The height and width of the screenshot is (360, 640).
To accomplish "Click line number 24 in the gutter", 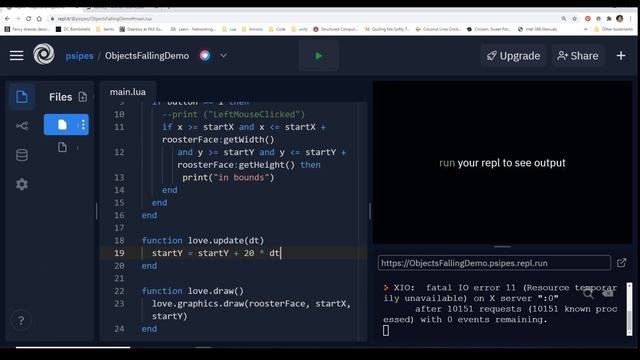I will click(x=119, y=329).
